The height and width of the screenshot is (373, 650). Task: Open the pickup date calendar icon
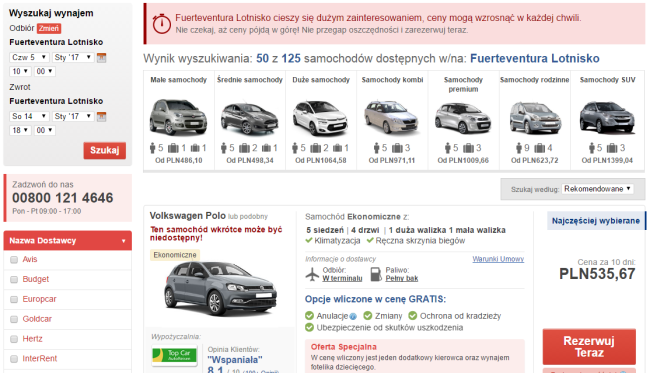[102, 58]
